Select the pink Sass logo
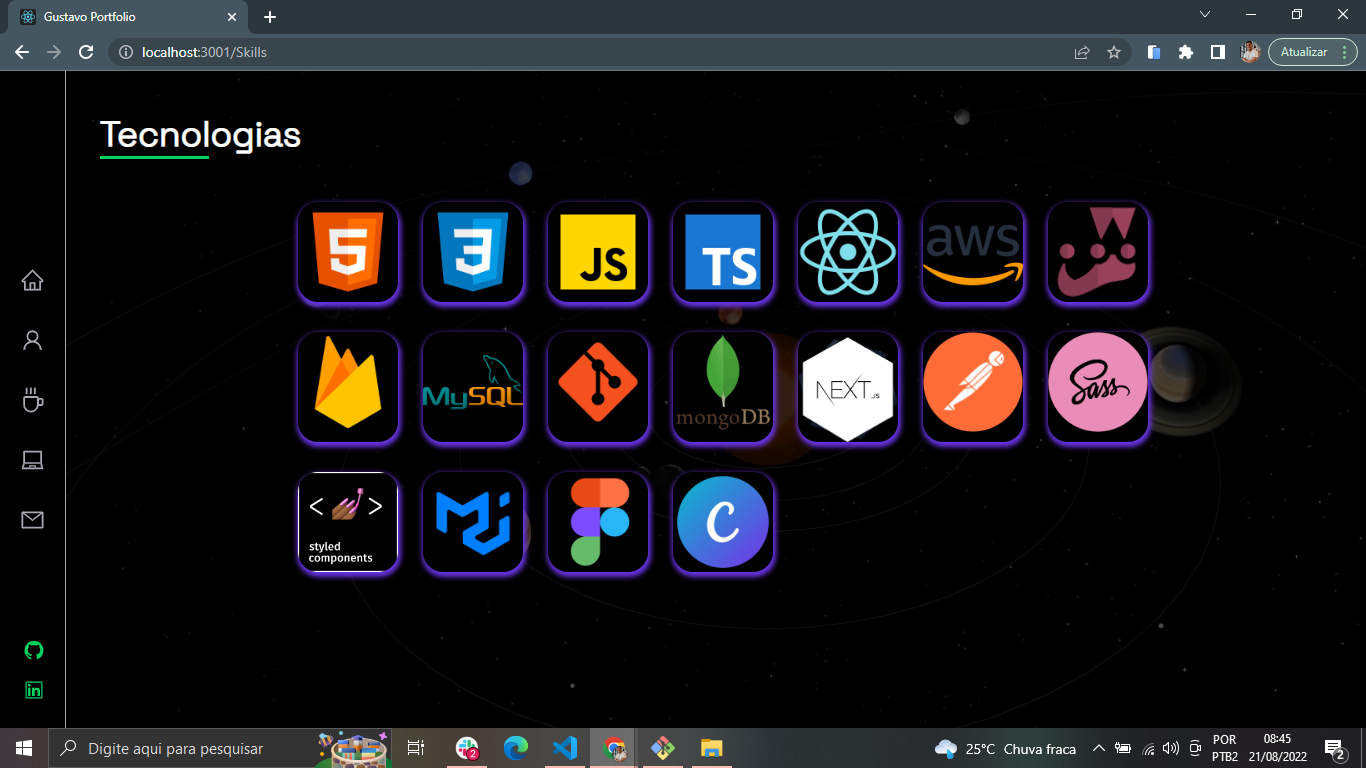1366x768 pixels. pyautogui.click(x=1098, y=387)
